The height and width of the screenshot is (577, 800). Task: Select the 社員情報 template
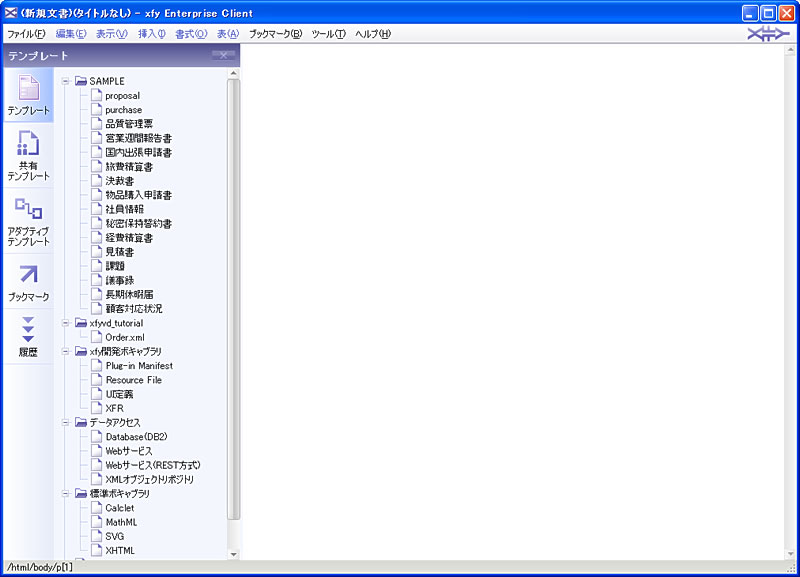tap(124, 209)
